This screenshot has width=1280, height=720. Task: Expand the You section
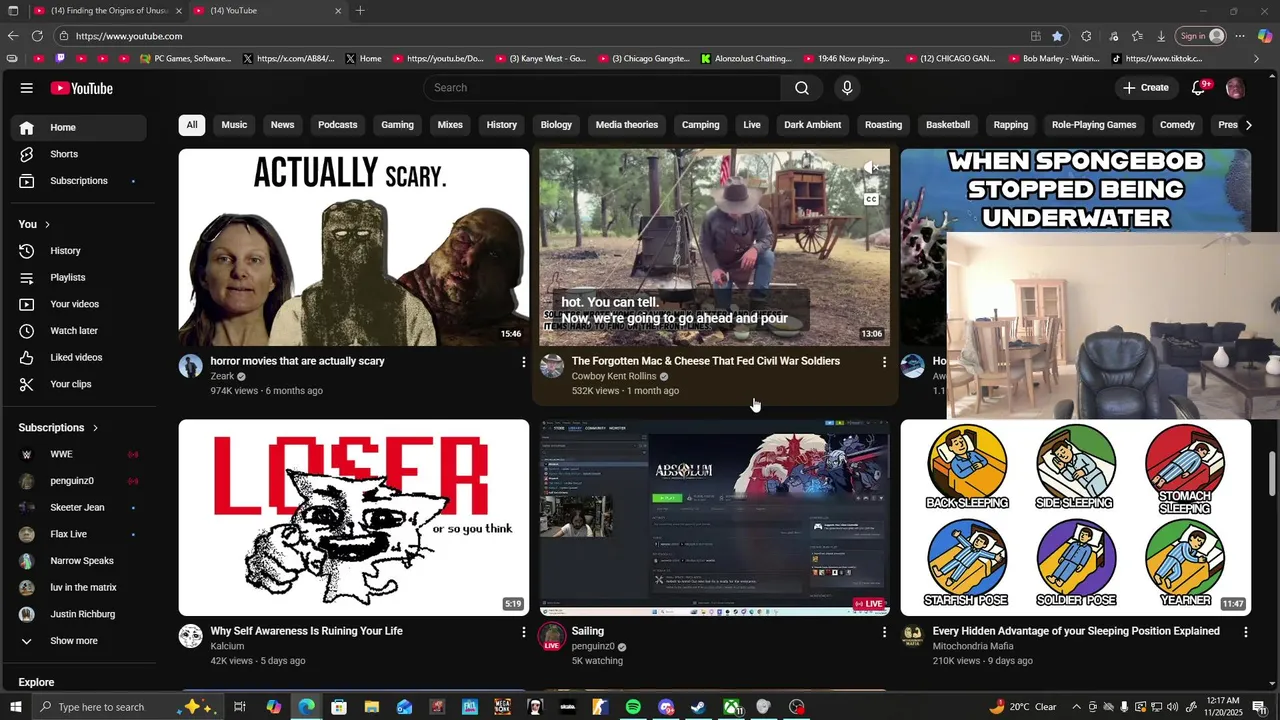(34, 224)
